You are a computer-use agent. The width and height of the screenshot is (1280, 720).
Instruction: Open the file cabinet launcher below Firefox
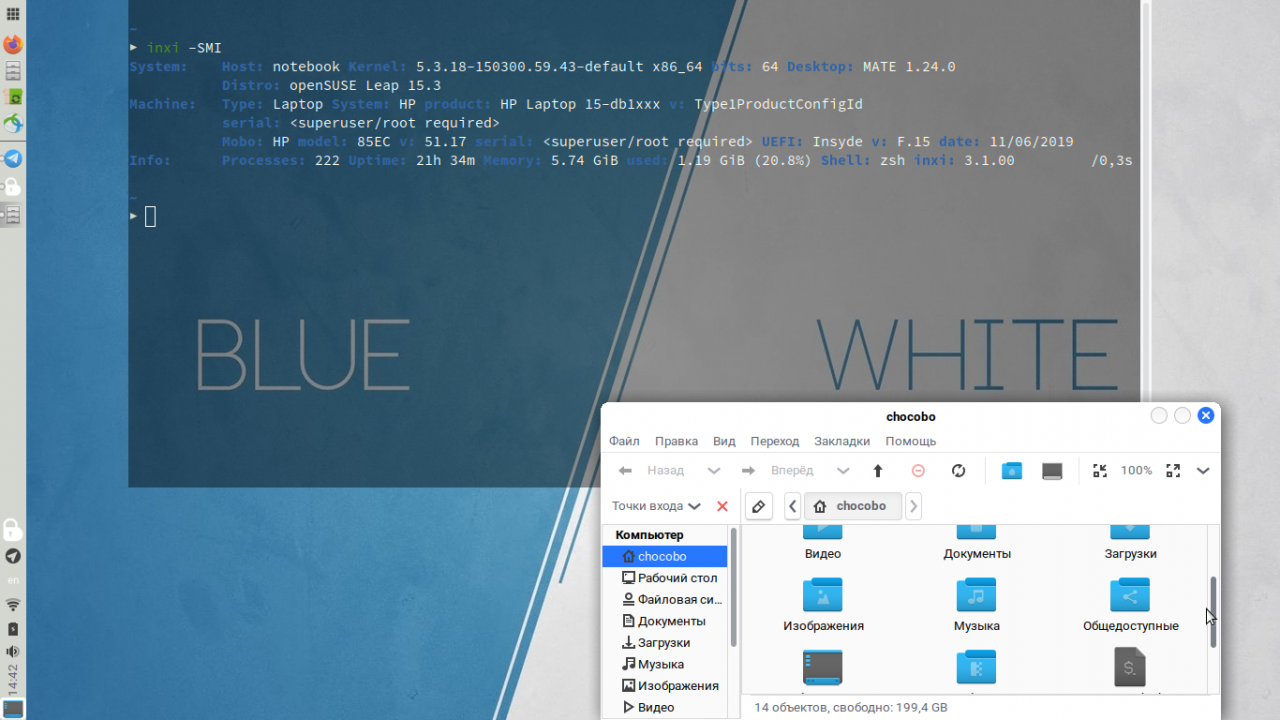click(x=13, y=71)
